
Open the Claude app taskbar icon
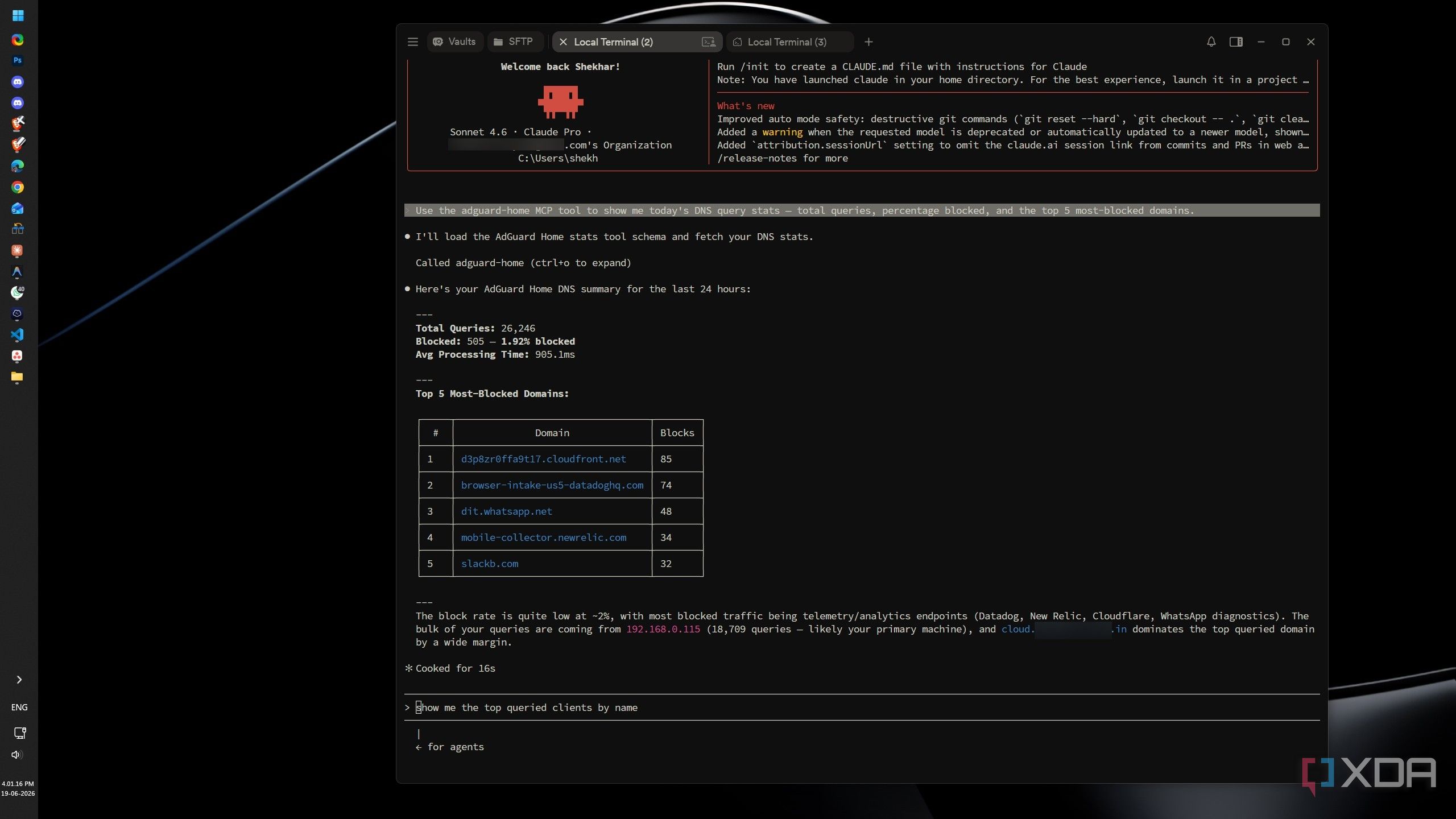(18, 251)
